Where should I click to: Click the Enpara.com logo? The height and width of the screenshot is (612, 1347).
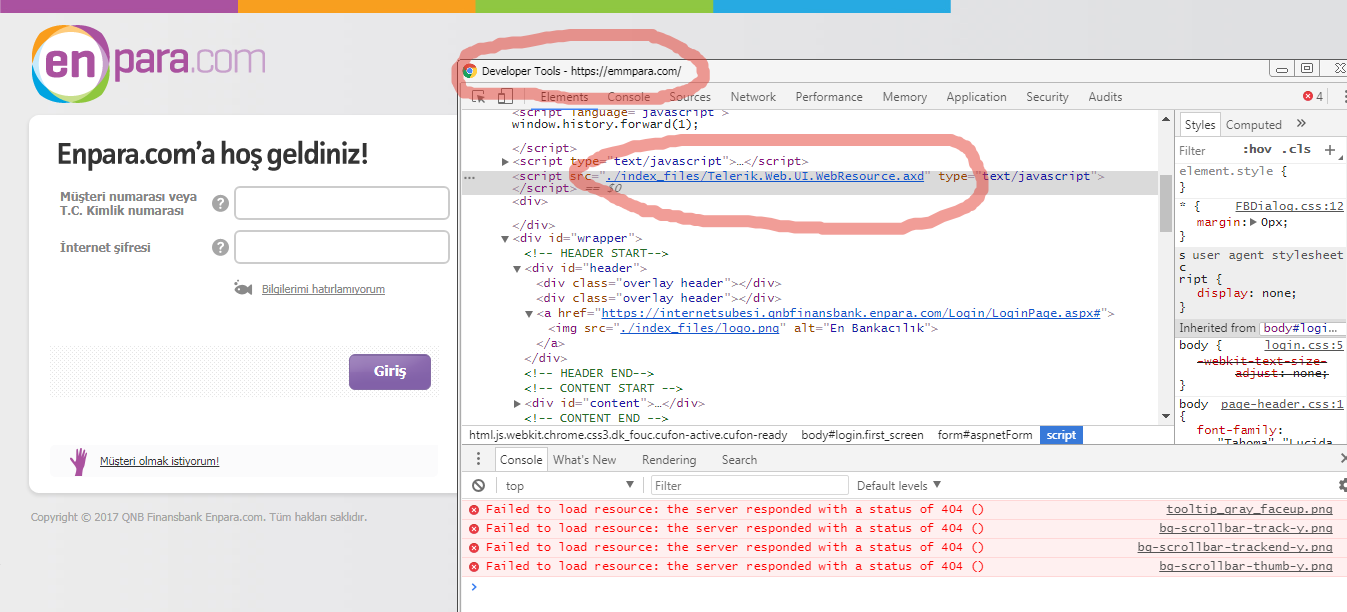tap(148, 64)
